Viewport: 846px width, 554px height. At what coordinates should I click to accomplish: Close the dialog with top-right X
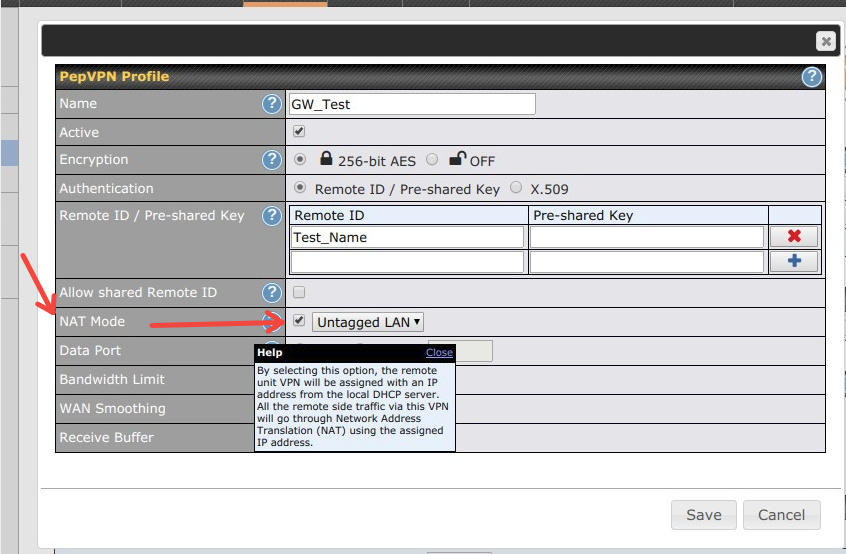[x=825, y=41]
